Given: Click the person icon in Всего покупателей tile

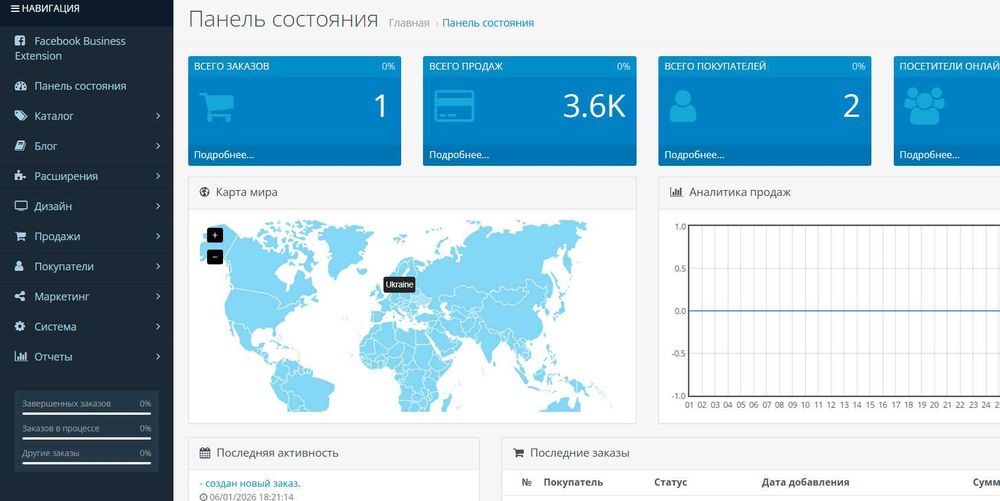Looking at the screenshot, I should (682, 106).
